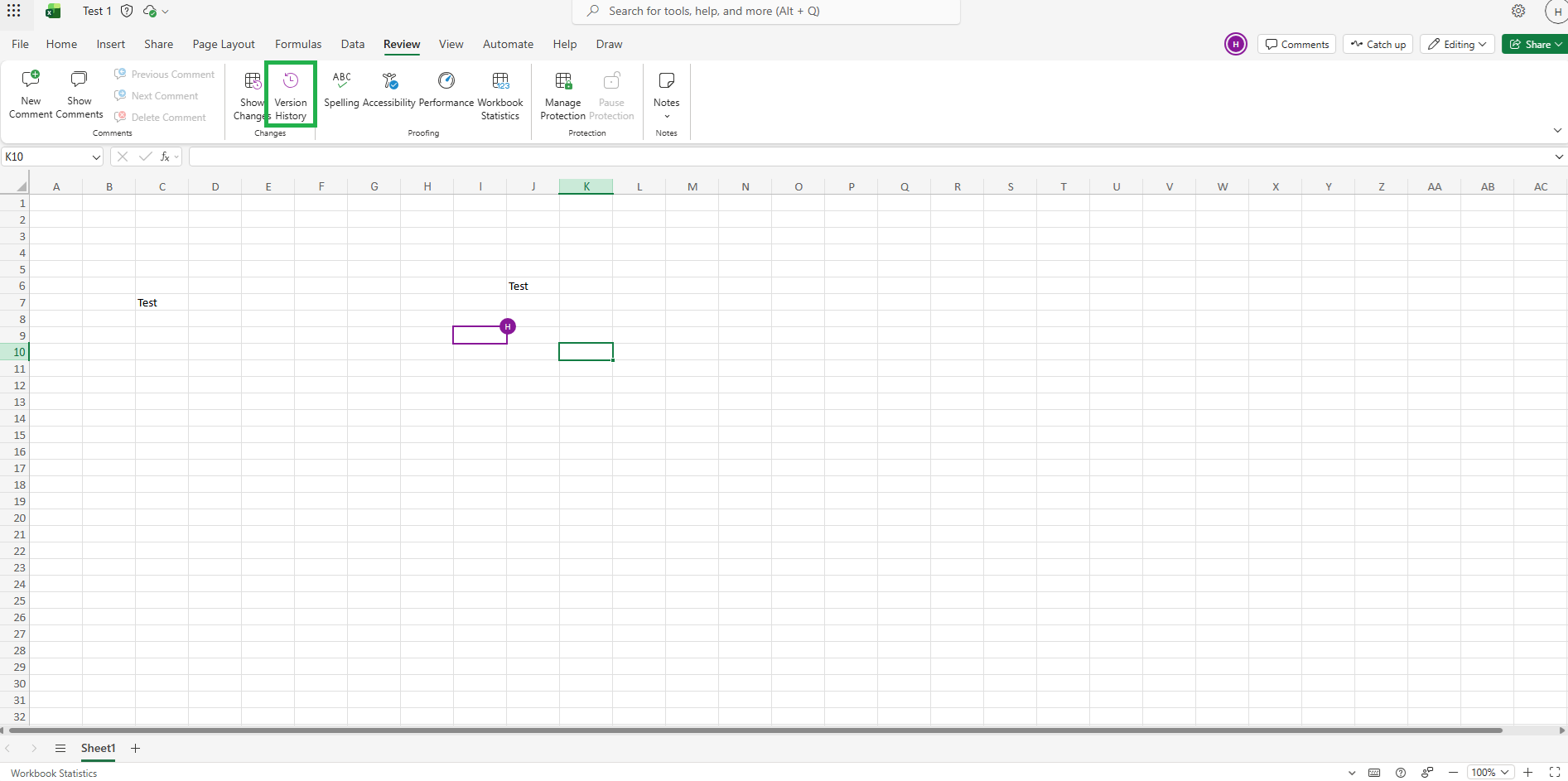Click into the formula bar
The image size is (1568, 781).
point(870,157)
